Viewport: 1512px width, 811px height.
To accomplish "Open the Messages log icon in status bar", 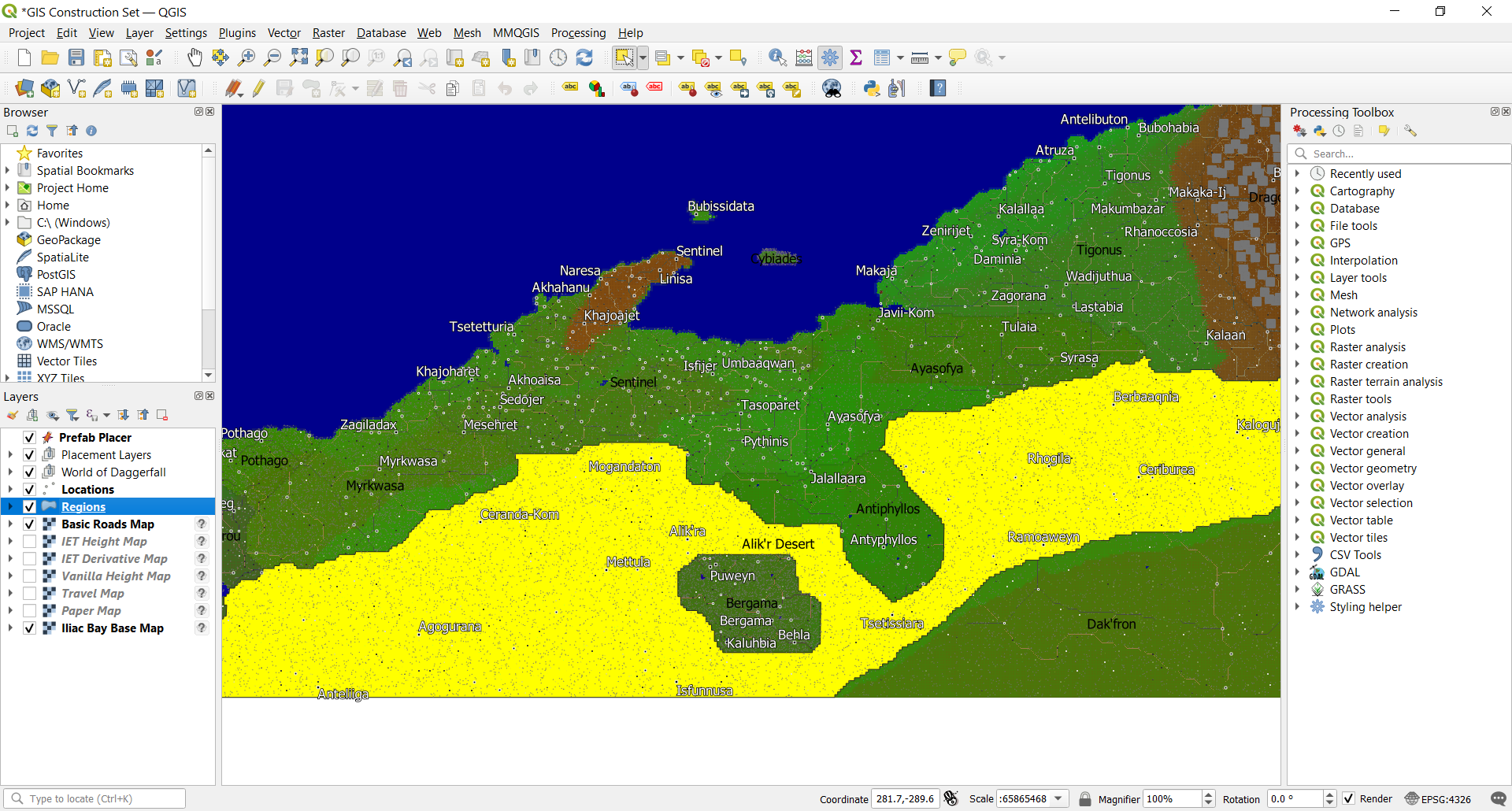I will pyautogui.click(x=1499, y=798).
